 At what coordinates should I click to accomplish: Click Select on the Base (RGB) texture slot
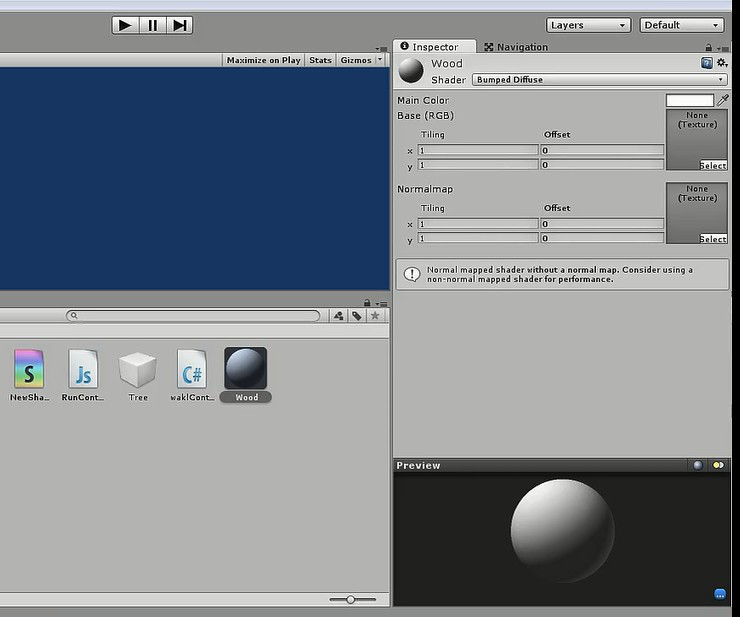point(713,165)
